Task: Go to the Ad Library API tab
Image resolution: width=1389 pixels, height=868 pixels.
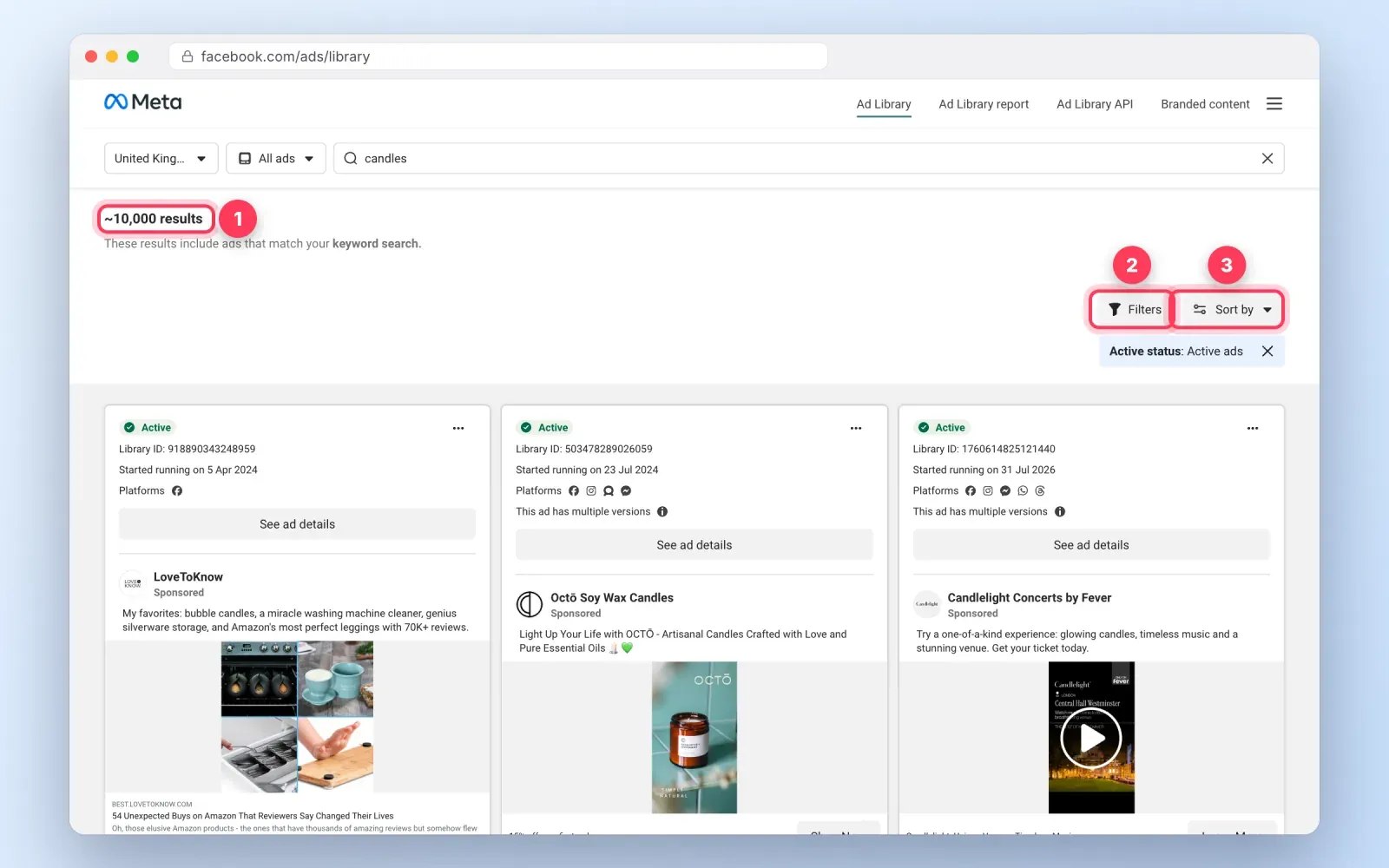Action: click(x=1095, y=104)
